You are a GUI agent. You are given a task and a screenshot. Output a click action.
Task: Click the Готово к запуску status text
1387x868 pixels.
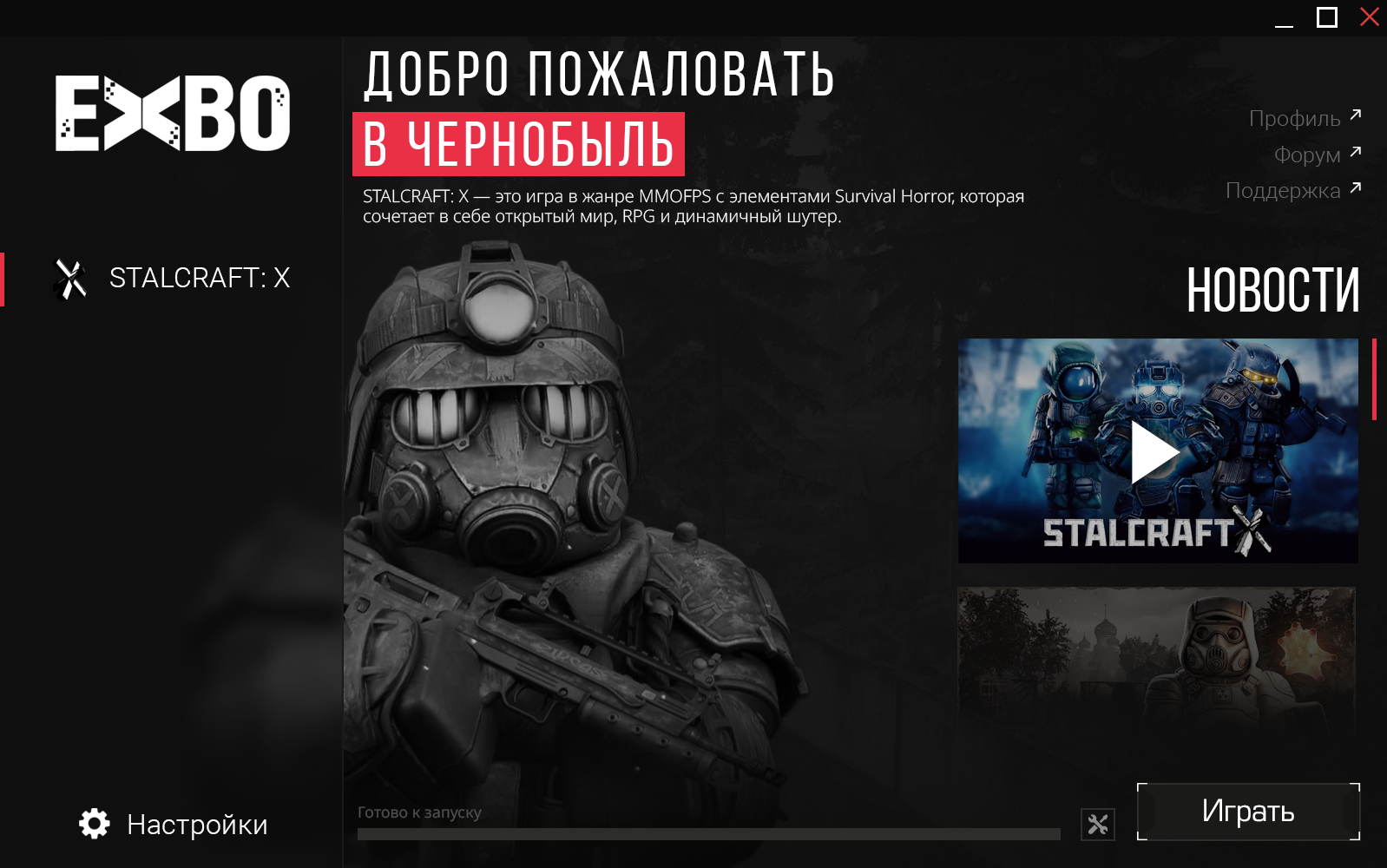coord(419,812)
